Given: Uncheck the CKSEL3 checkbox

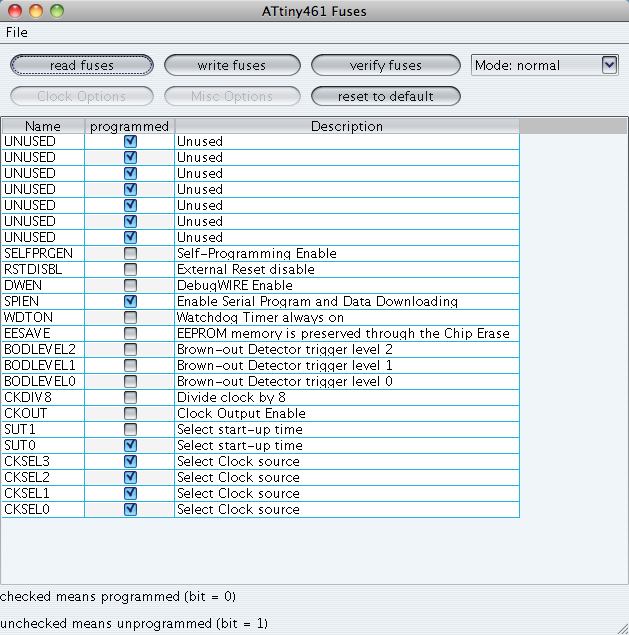Looking at the screenshot, I should tap(130, 461).
